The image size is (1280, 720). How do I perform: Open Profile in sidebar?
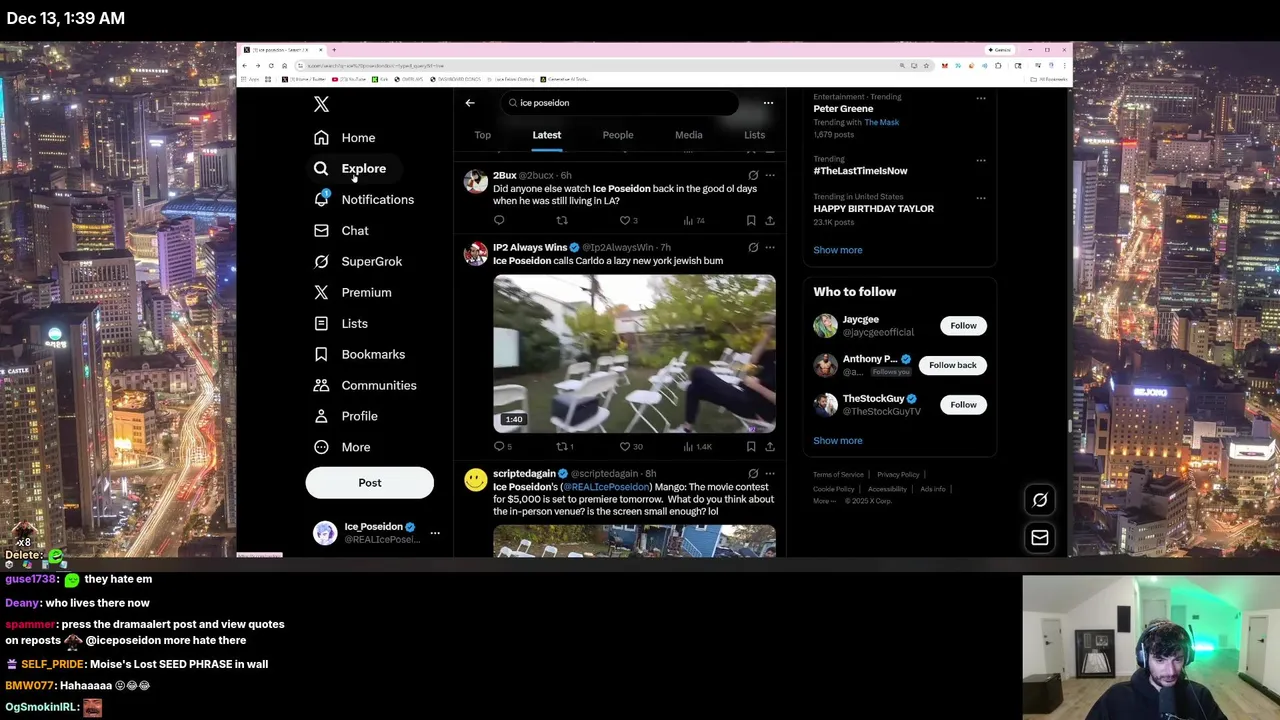[x=345, y=416]
